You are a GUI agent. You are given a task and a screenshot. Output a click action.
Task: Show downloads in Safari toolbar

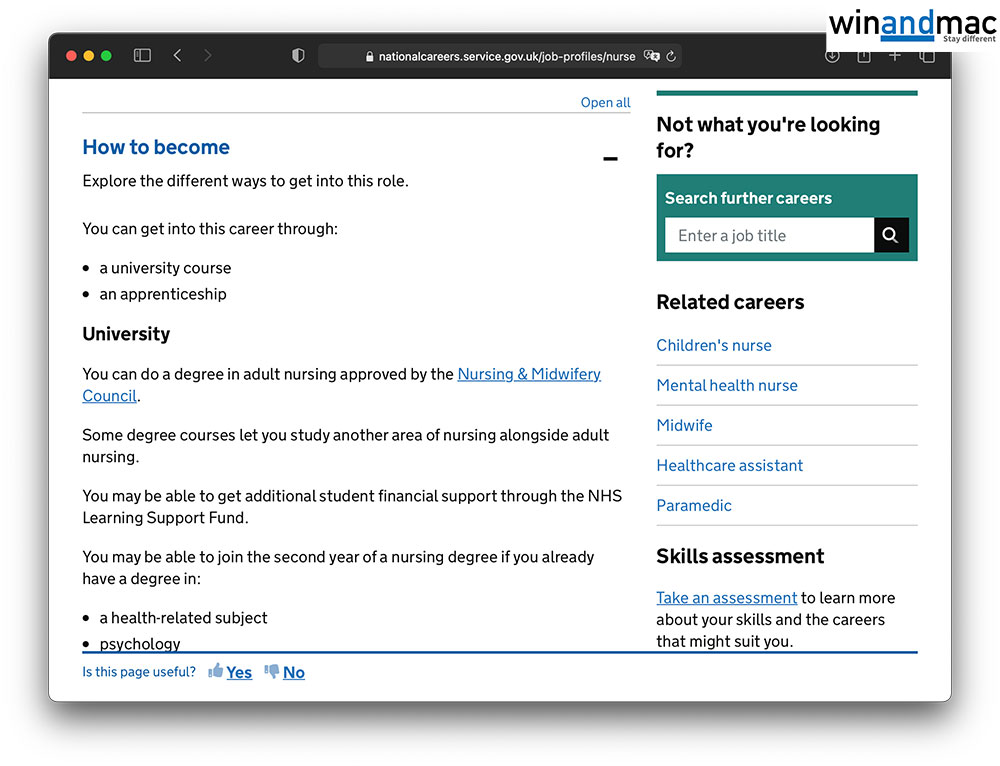click(x=832, y=57)
